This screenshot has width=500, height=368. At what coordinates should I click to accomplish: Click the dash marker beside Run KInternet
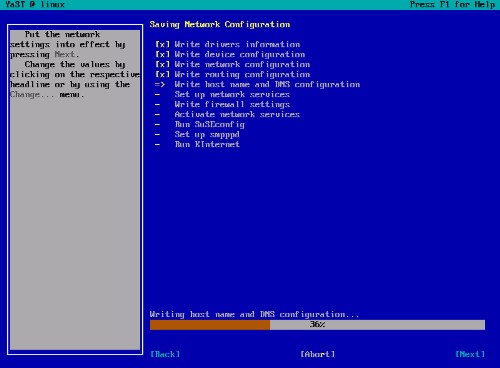tap(157, 144)
